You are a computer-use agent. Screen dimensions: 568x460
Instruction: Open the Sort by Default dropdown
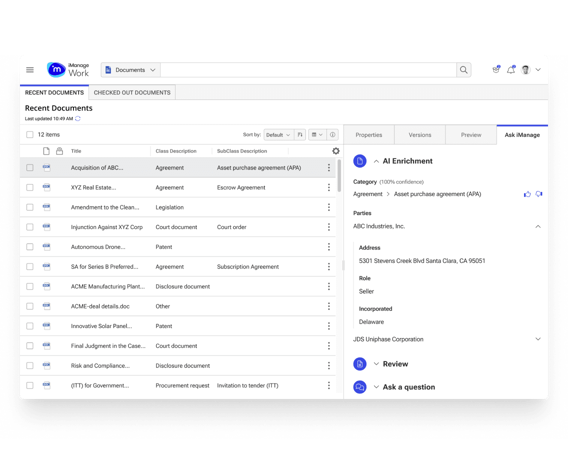pyautogui.click(x=278, y=135)
